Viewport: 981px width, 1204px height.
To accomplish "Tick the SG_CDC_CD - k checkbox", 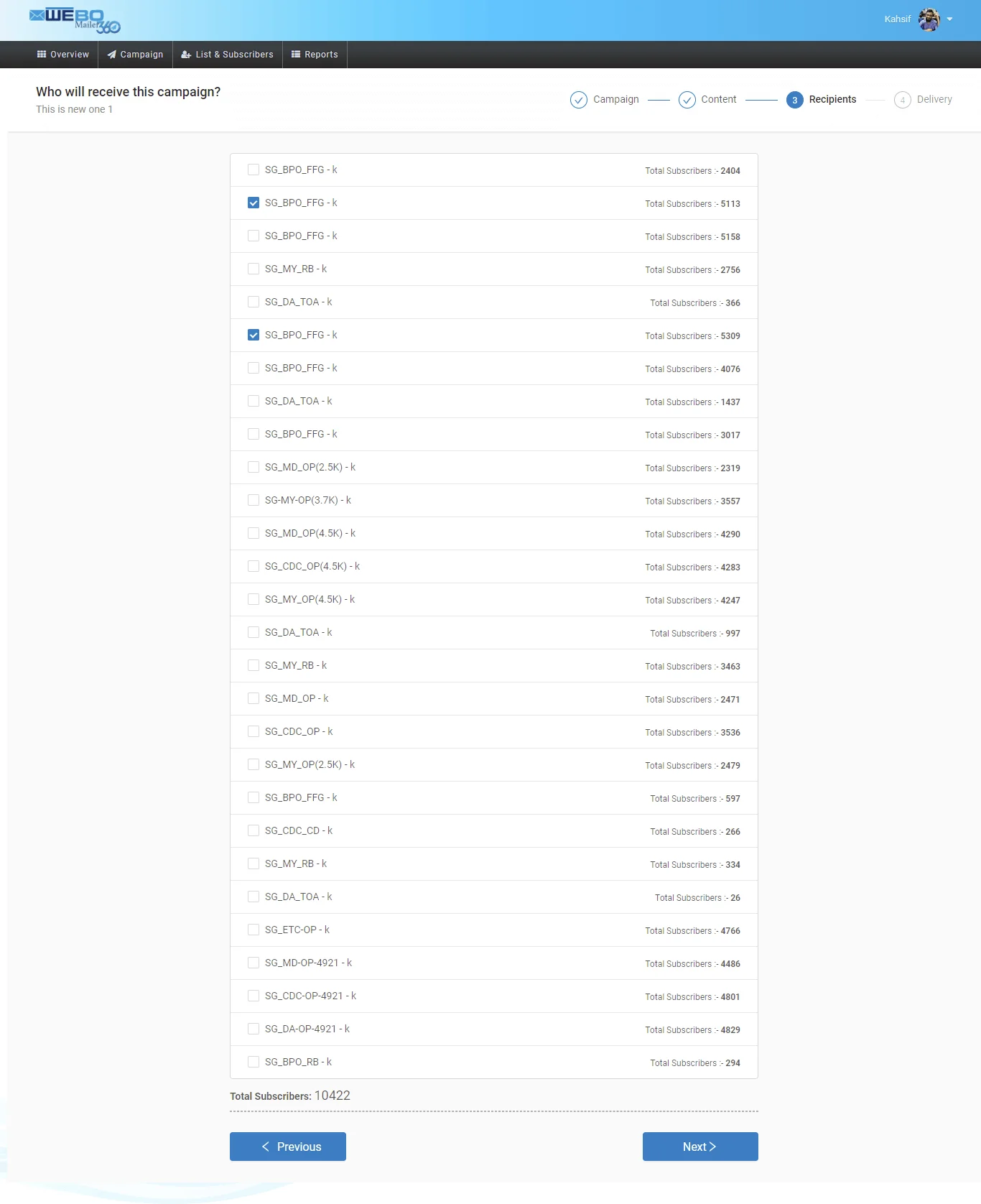I will [254, 831].
